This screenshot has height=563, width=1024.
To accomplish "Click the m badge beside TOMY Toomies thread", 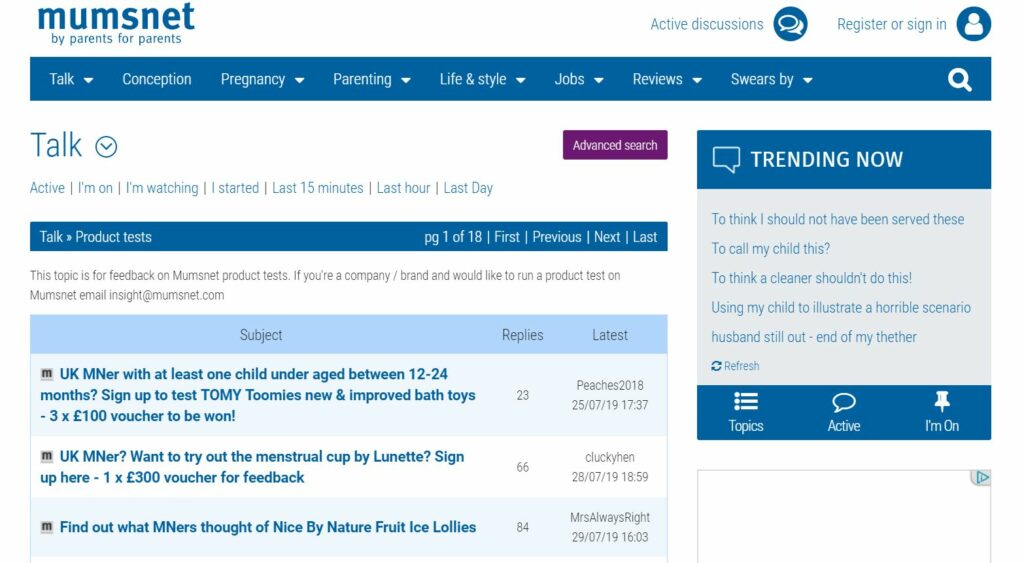I will [47, 374].
